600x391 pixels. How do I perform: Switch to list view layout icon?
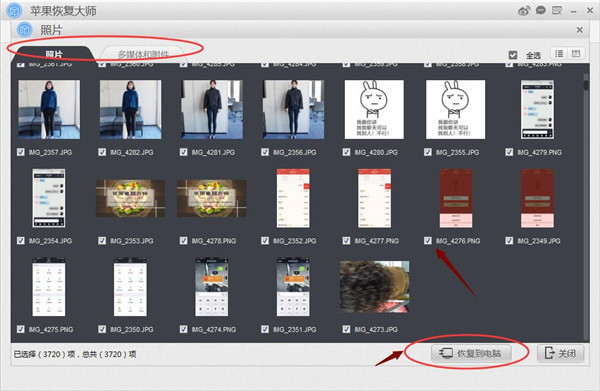click(x=559, y=54)
